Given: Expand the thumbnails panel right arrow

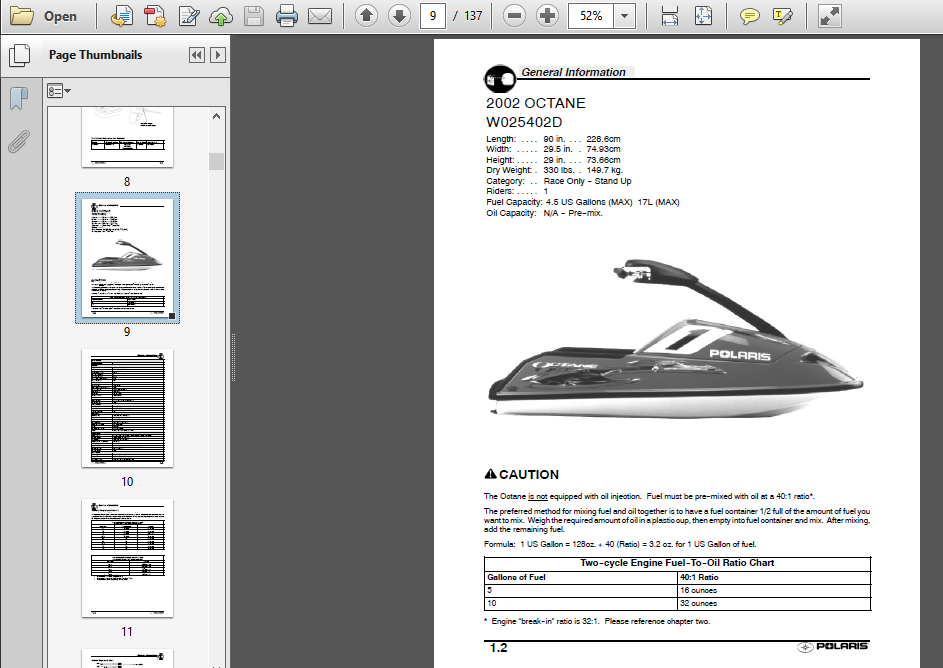Looking at the screenshot, I should 218,55.
